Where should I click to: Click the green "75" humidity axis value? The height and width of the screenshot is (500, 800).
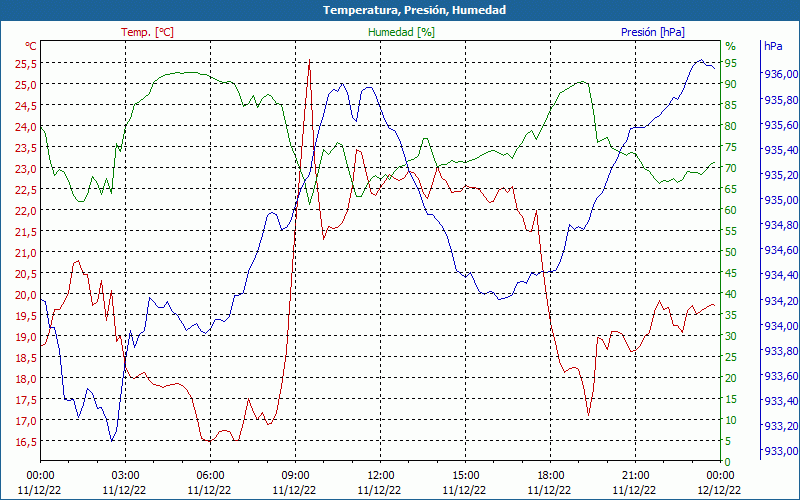731,147
